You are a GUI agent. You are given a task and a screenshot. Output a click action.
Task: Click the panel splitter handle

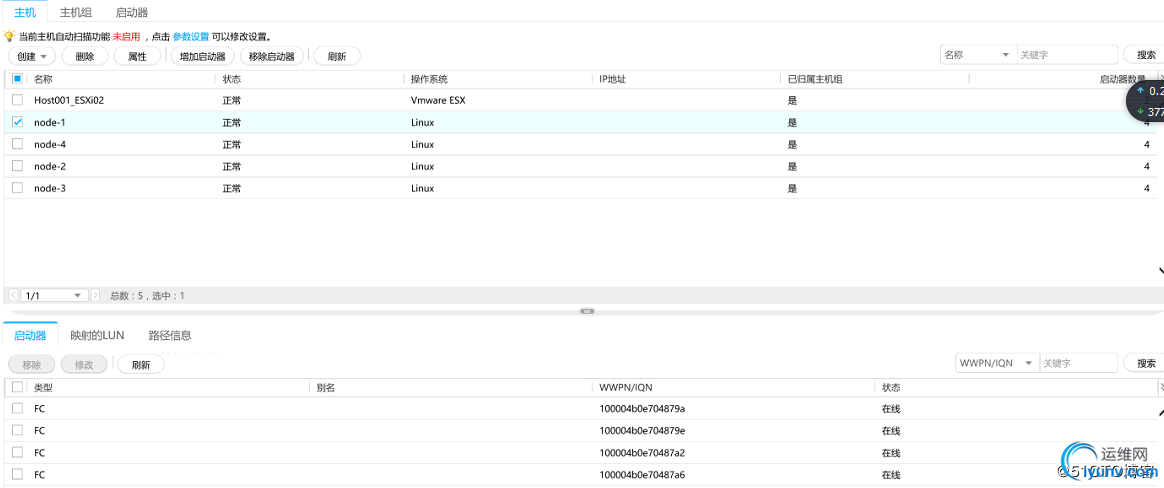(587, 311)
